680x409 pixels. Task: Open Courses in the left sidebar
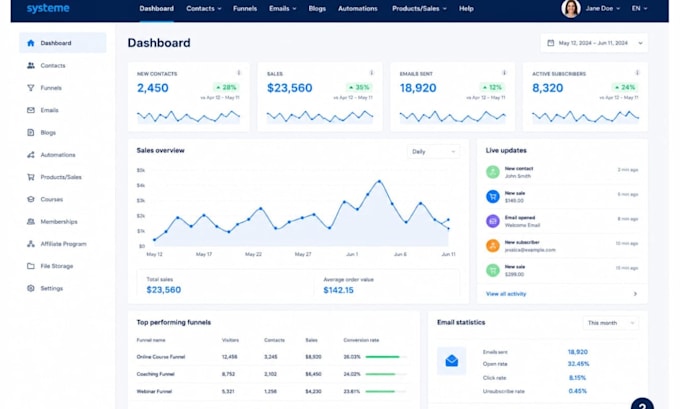[45, 200]
